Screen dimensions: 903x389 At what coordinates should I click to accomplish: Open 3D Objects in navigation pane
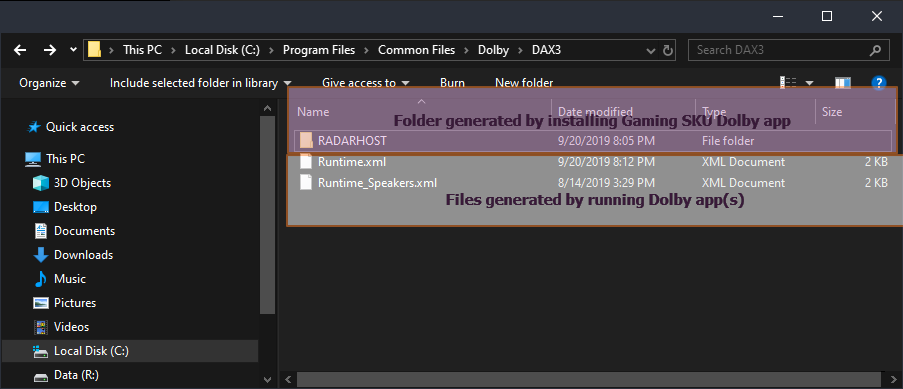[82, 183]
